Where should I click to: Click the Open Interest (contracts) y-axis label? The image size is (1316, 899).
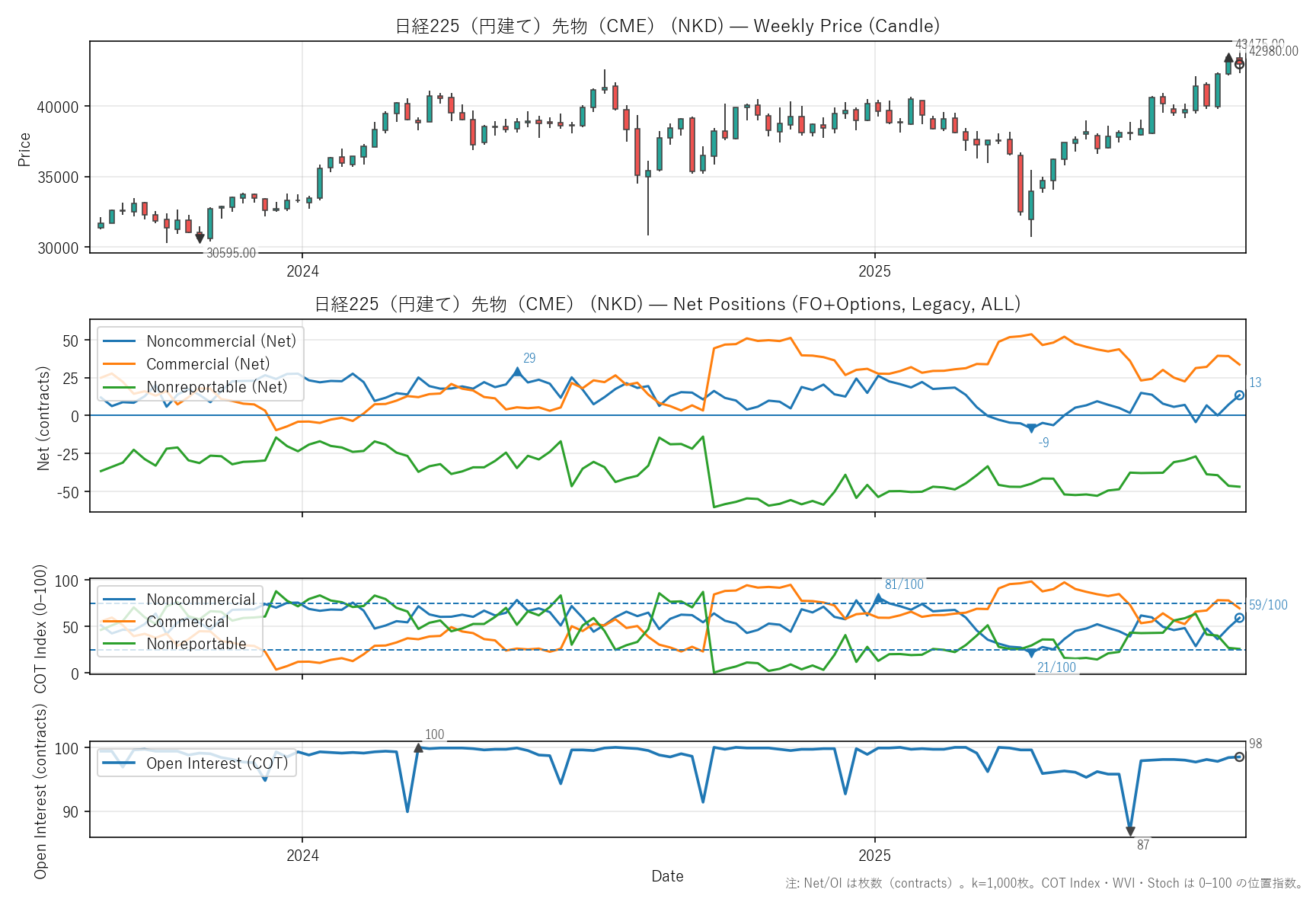[40, 791]
